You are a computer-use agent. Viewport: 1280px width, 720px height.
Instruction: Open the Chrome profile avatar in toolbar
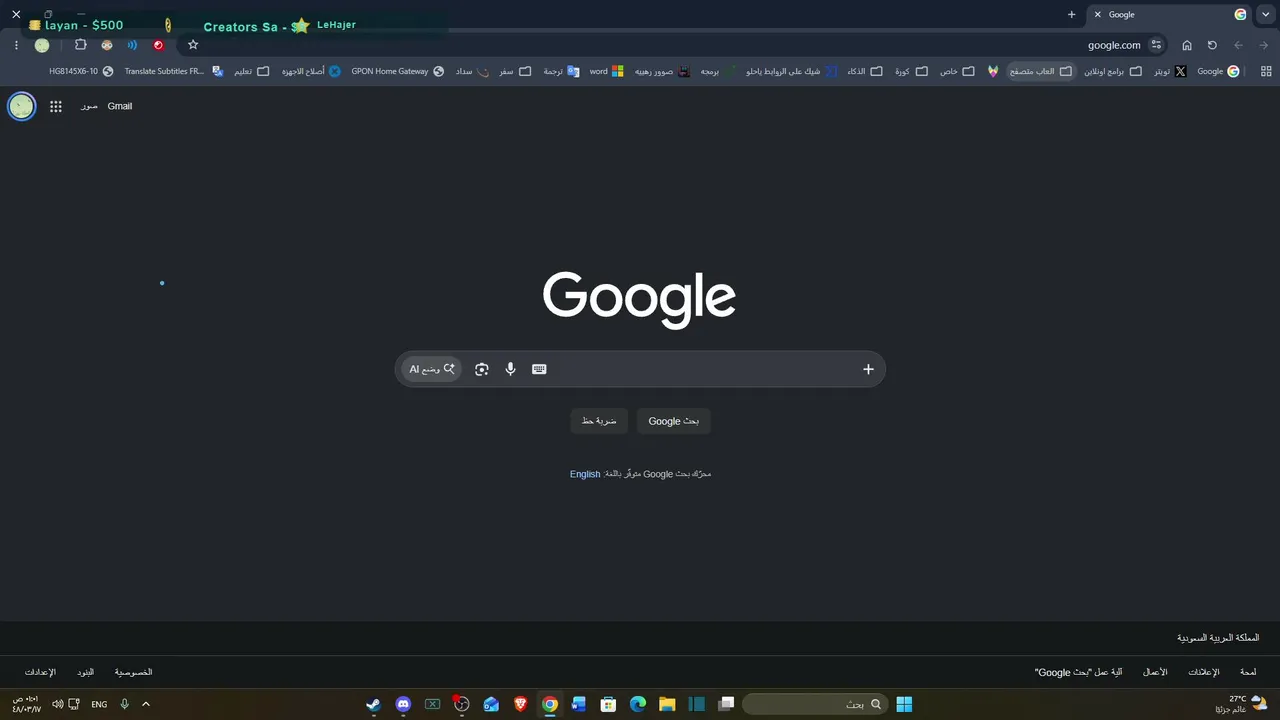(x=42, y=45)
